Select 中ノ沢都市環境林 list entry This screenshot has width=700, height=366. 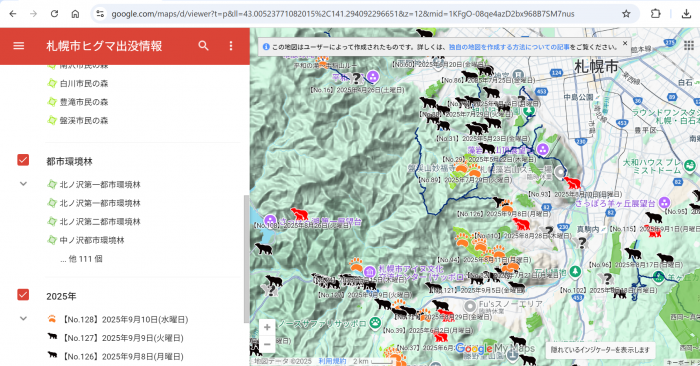tap(92, 241)
